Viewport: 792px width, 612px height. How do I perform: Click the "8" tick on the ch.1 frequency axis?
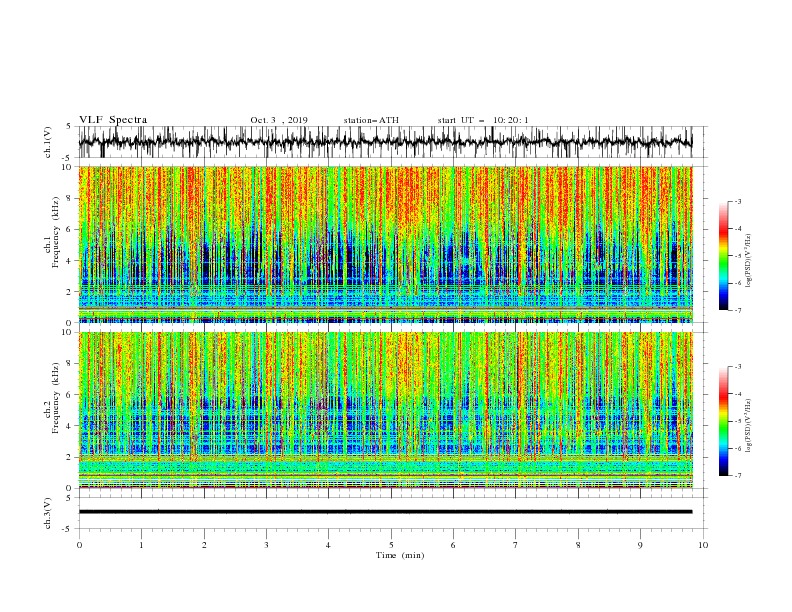70,198
